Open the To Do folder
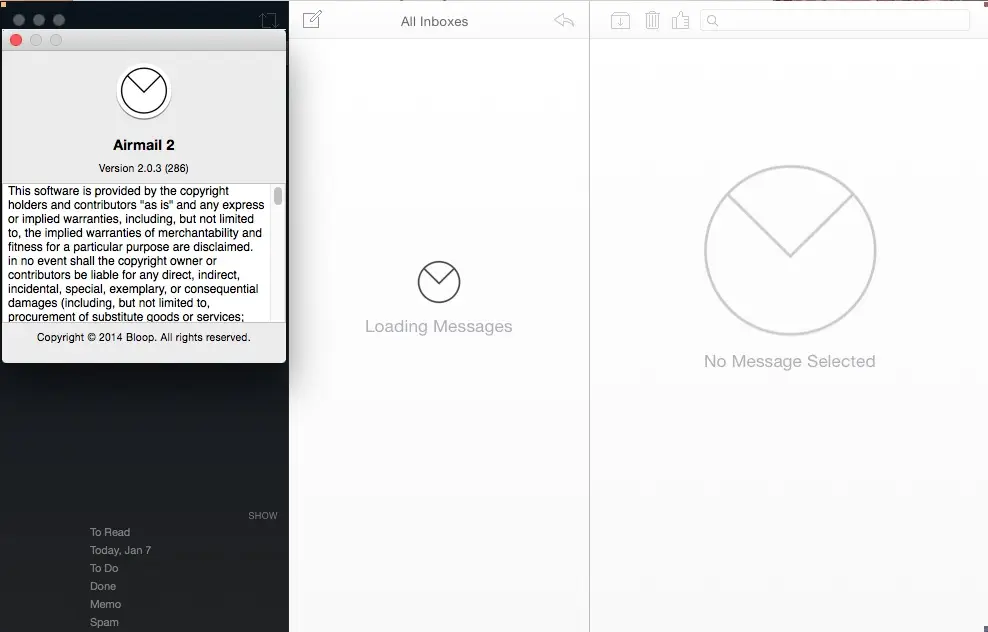 click(104, 568)
